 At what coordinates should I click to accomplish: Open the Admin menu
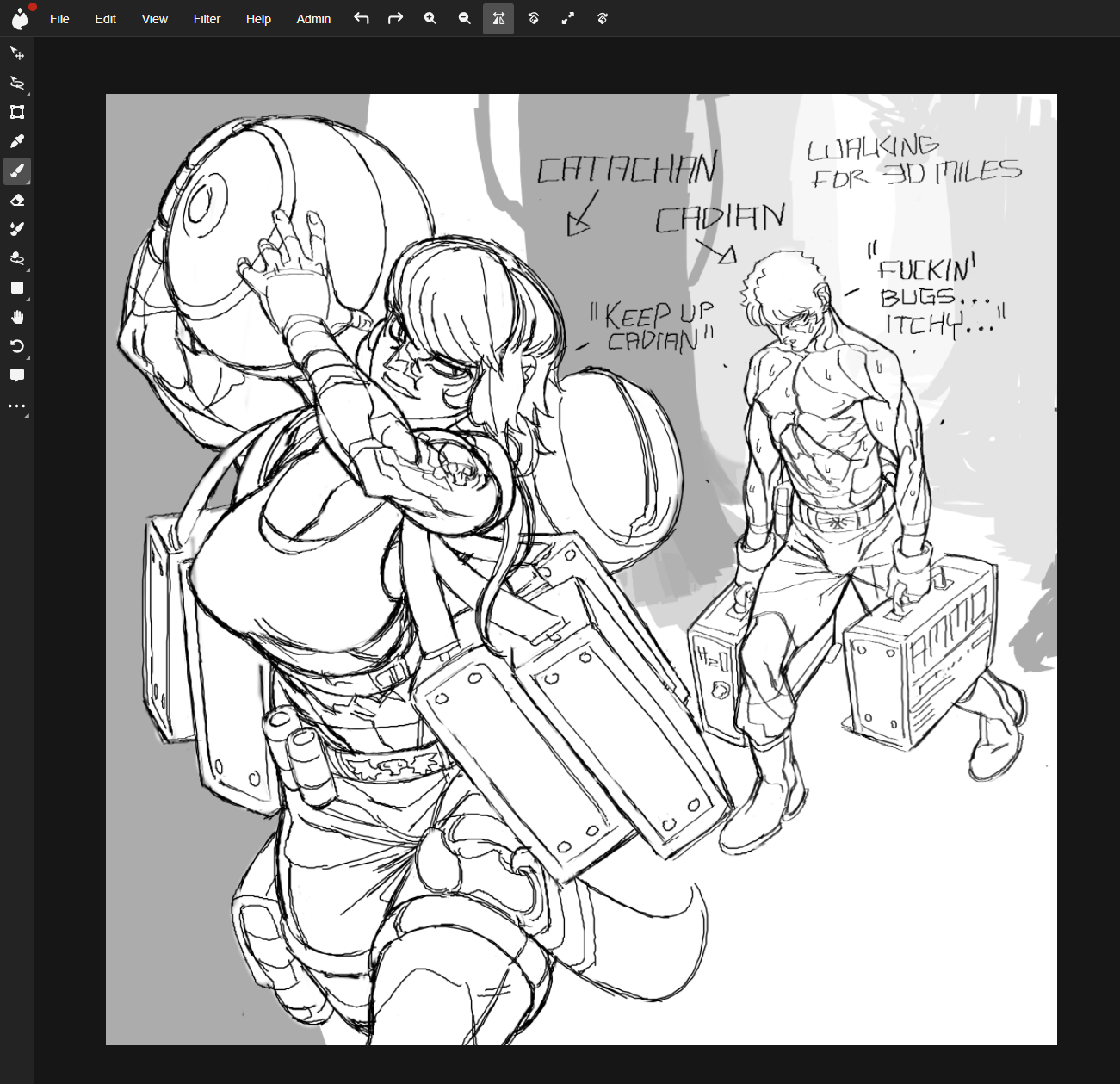pyautogui.click(x=313, y=19)
